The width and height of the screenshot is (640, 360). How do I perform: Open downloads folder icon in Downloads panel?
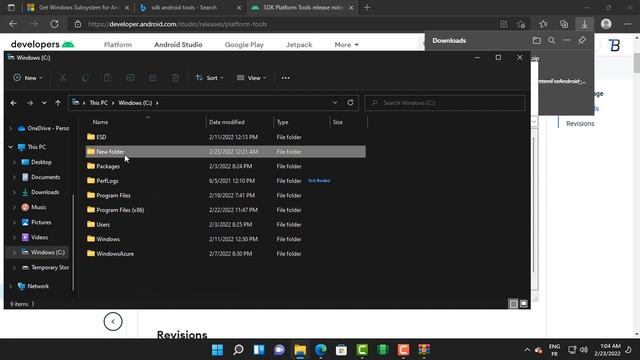pyautogui.click(x=537, y=40)
